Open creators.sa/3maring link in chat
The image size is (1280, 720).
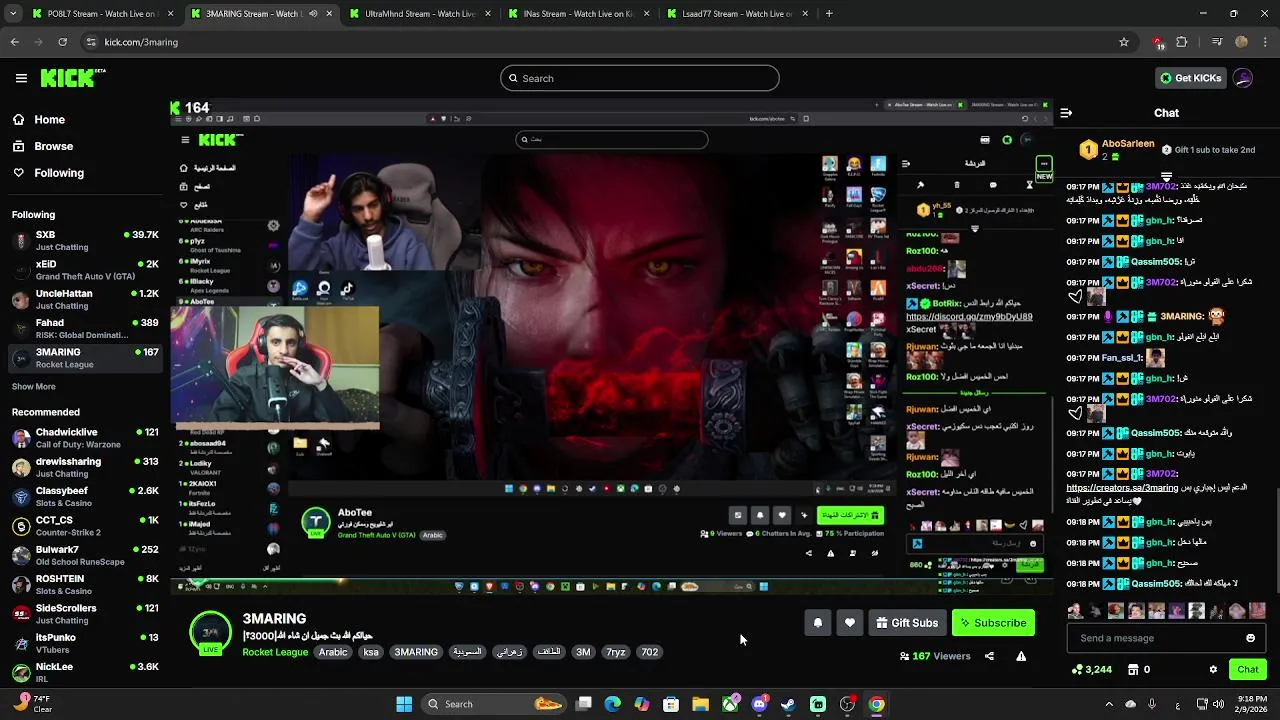coord(1122,488)
